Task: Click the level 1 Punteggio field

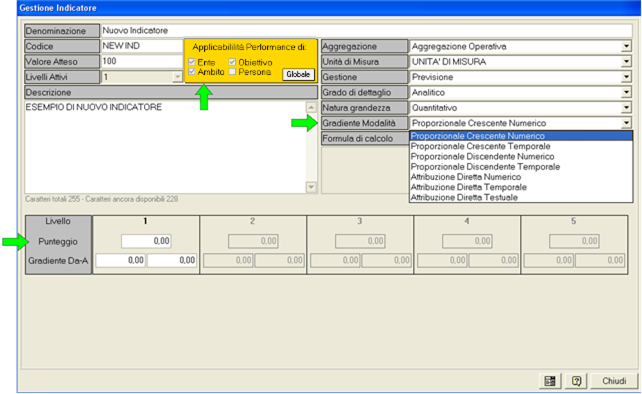Action: point(146,241)
